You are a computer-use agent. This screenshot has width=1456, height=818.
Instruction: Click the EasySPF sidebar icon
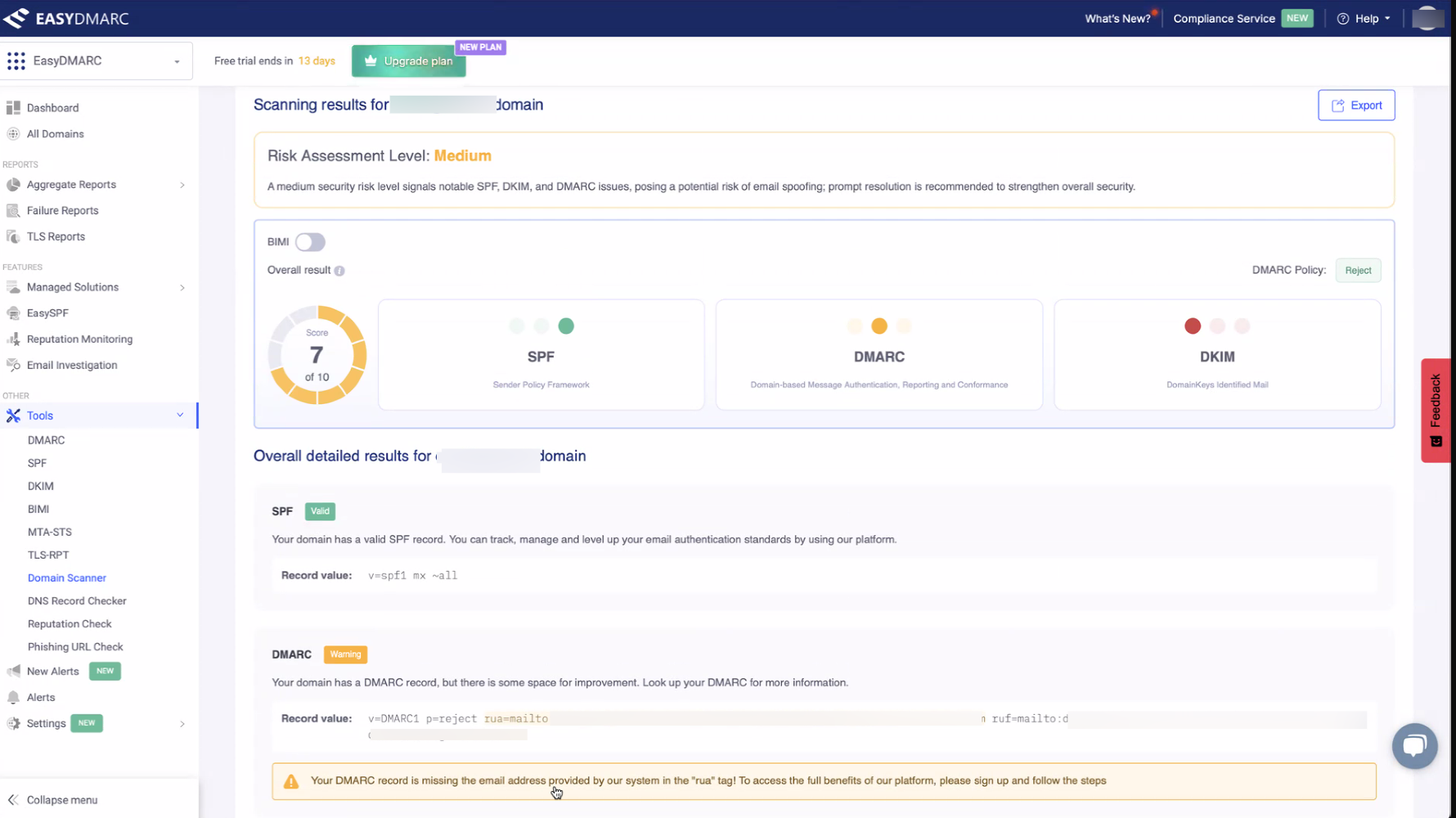point(13,313)
